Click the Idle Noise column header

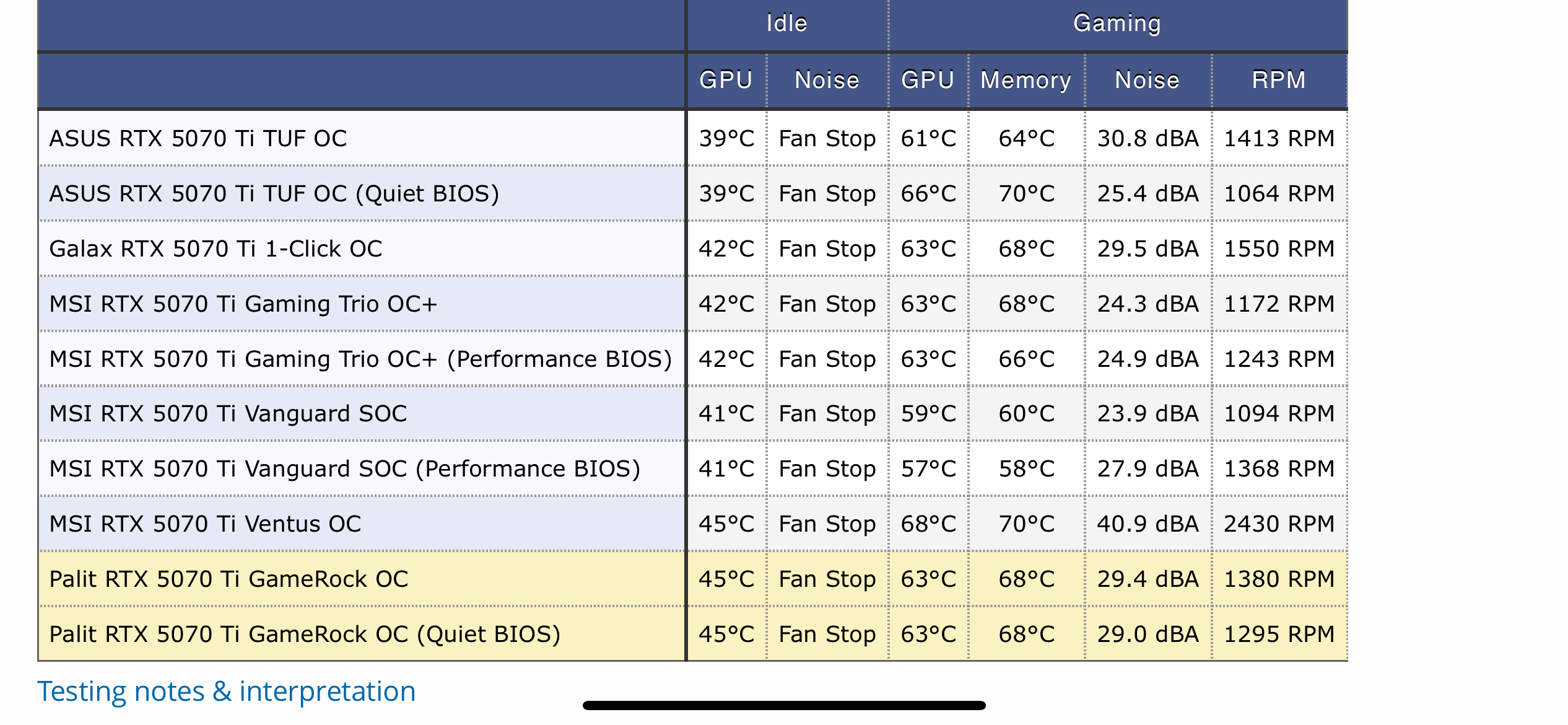tap(827, 80)
